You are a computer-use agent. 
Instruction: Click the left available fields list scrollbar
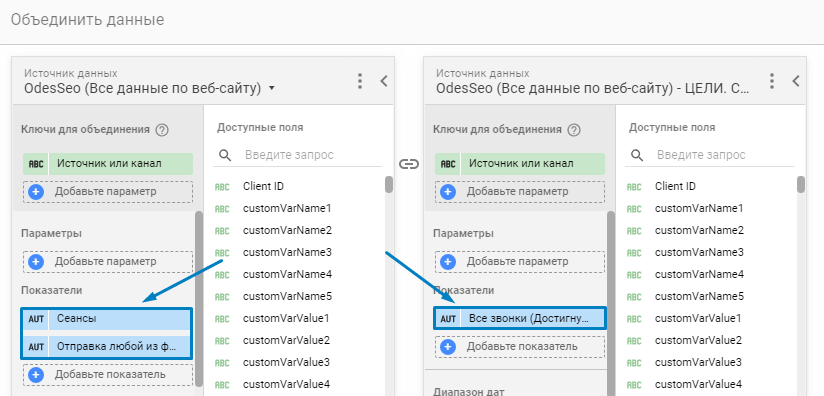tap(389, 184)
